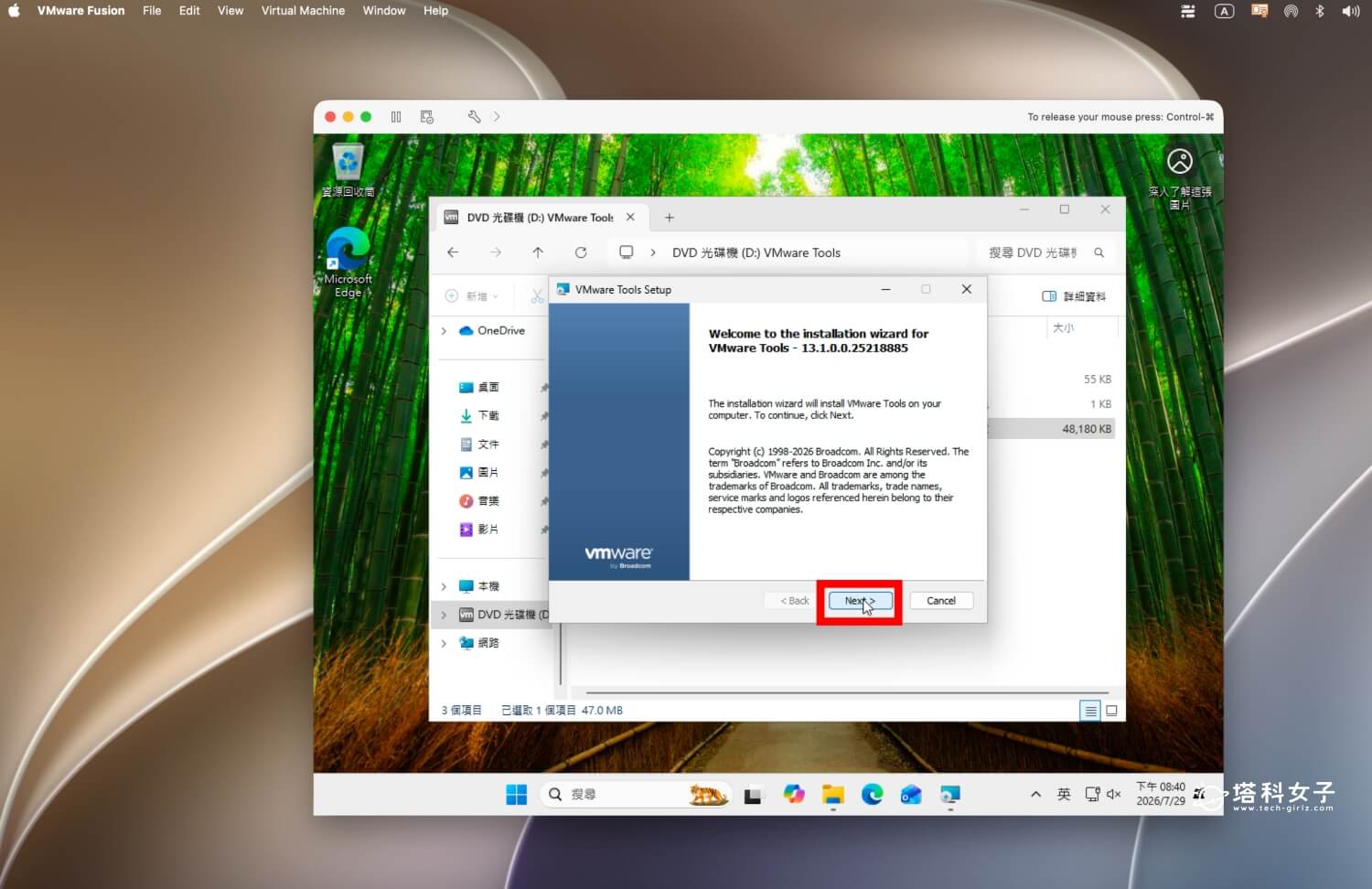Screen dimensions: 1372x889
Task: Select the DVD VMware Tools Explorer tab
Action: [x=540, y=218]
